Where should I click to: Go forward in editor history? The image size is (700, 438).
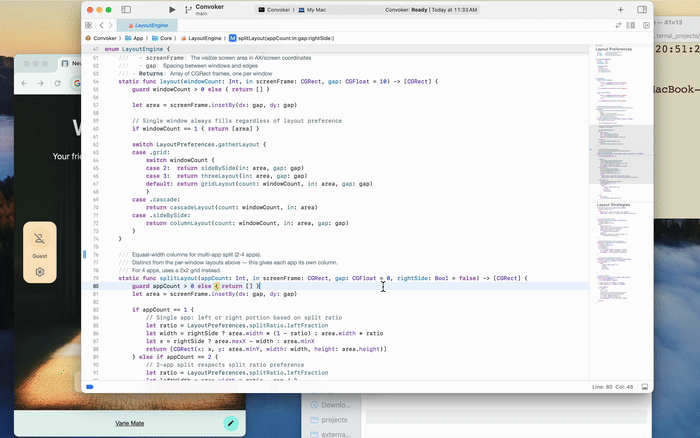click(111, 25)
